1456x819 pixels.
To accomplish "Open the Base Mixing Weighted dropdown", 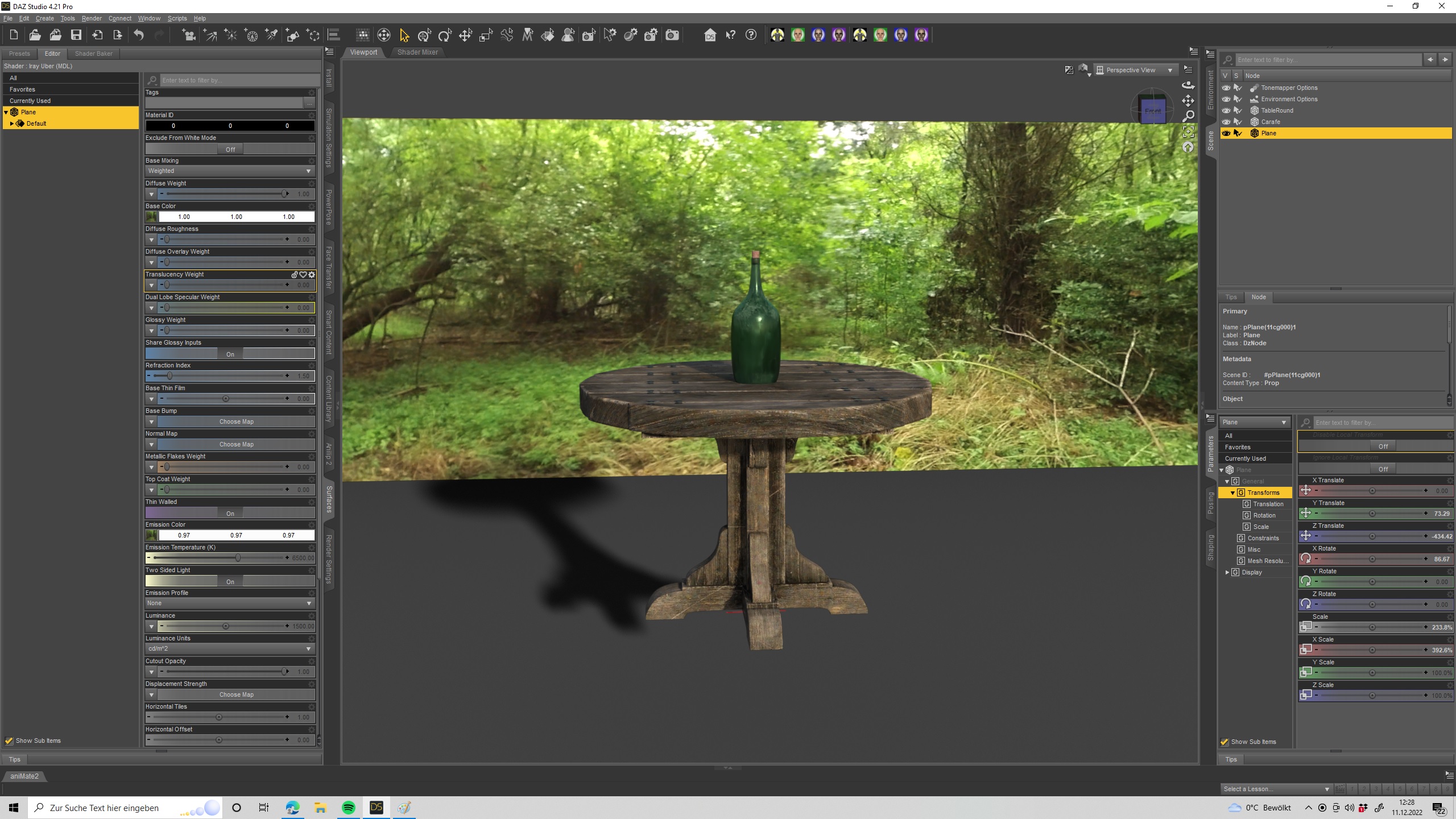I will (230, 171).
